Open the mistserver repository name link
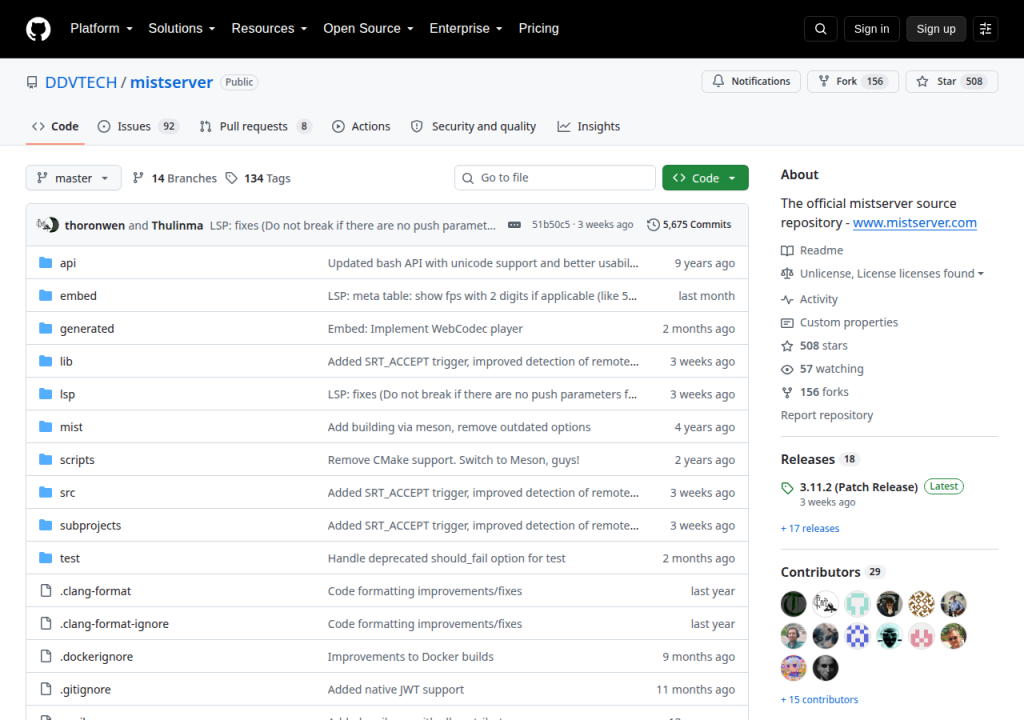Viewport: 1024px width, 720px height. pyautogui.click(x=171, y=82)
